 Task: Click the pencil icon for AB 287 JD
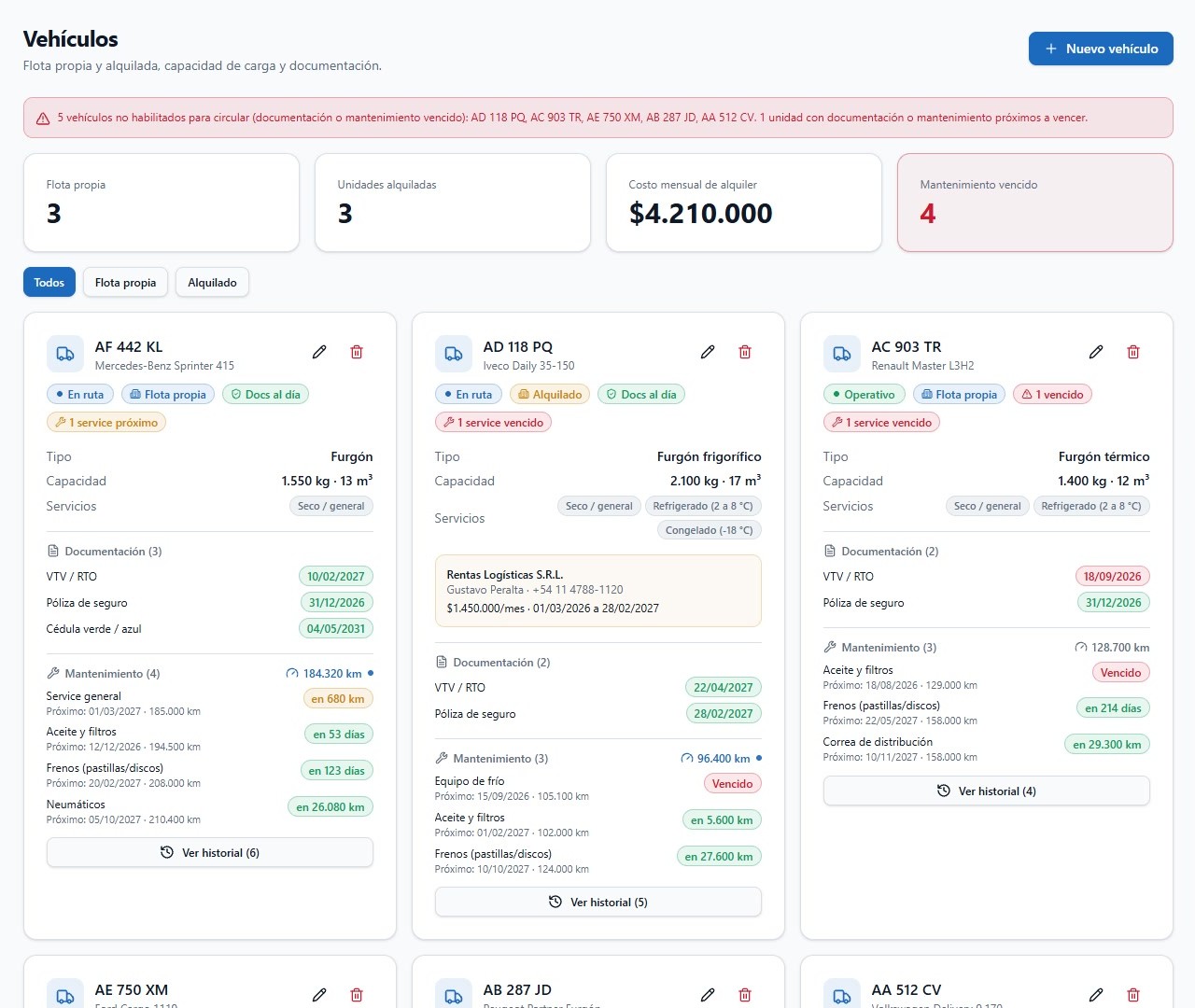[708, 995]
